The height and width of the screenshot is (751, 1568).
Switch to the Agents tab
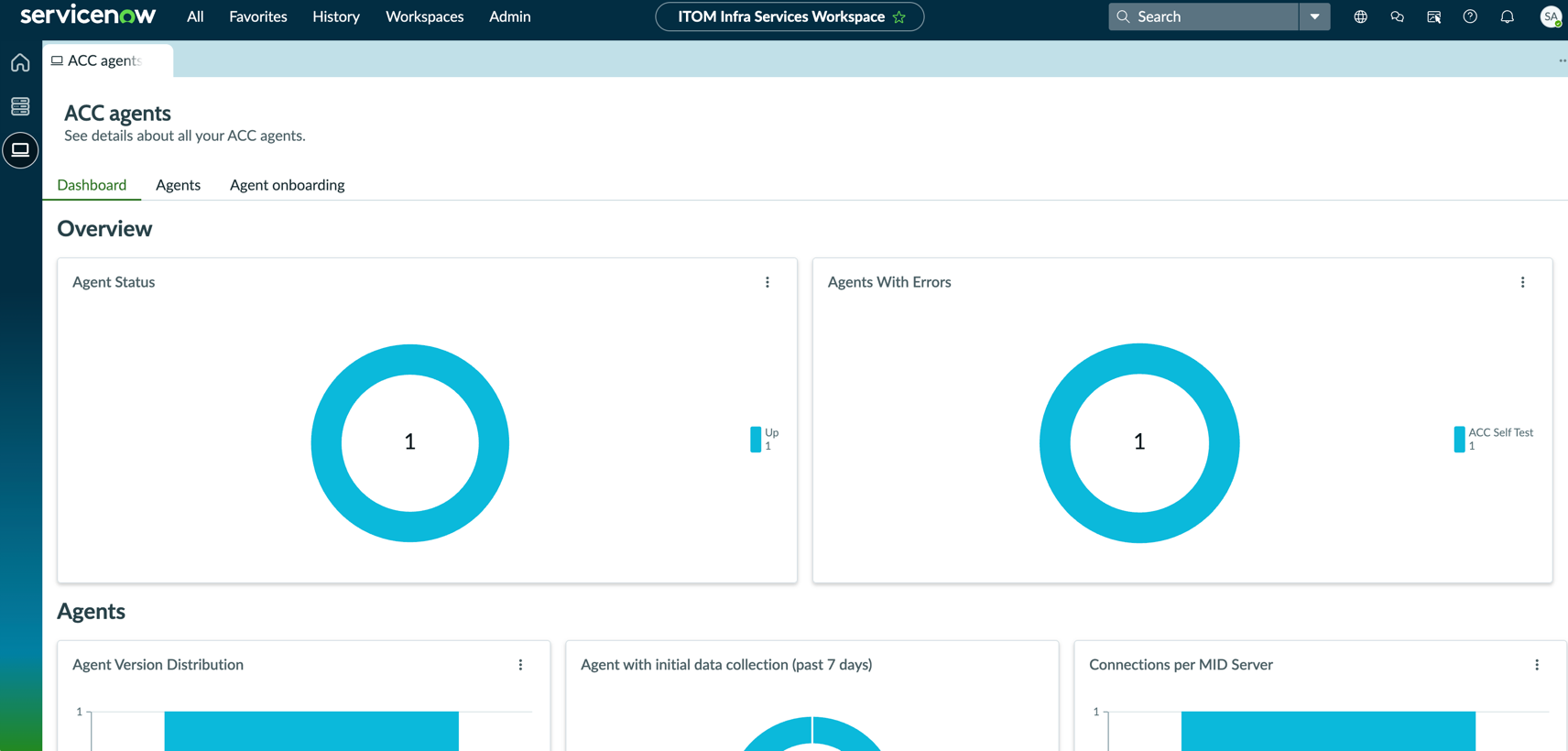coord(178,185)
